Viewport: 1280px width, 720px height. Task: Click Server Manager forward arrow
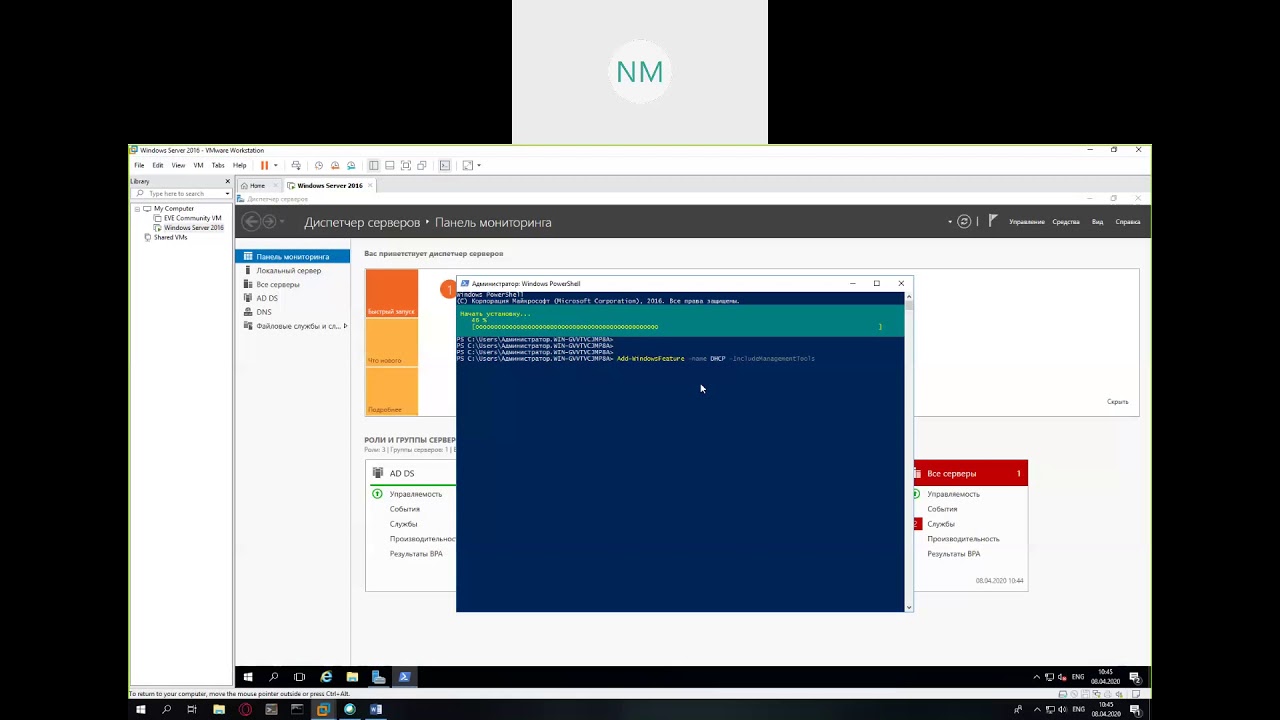tap(269, 222)
